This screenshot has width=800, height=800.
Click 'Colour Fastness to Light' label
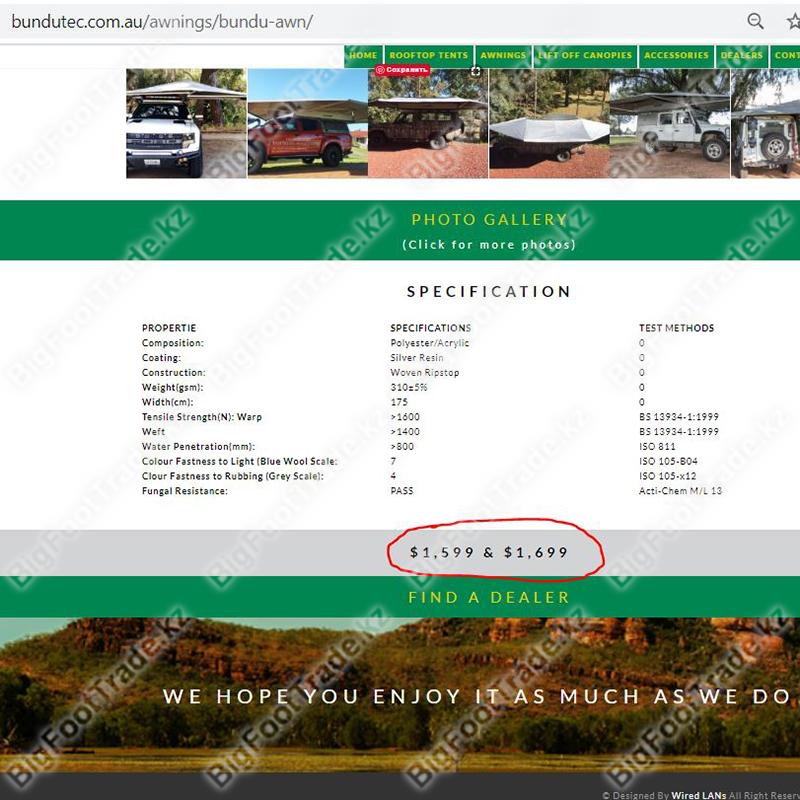click(239, 461)
